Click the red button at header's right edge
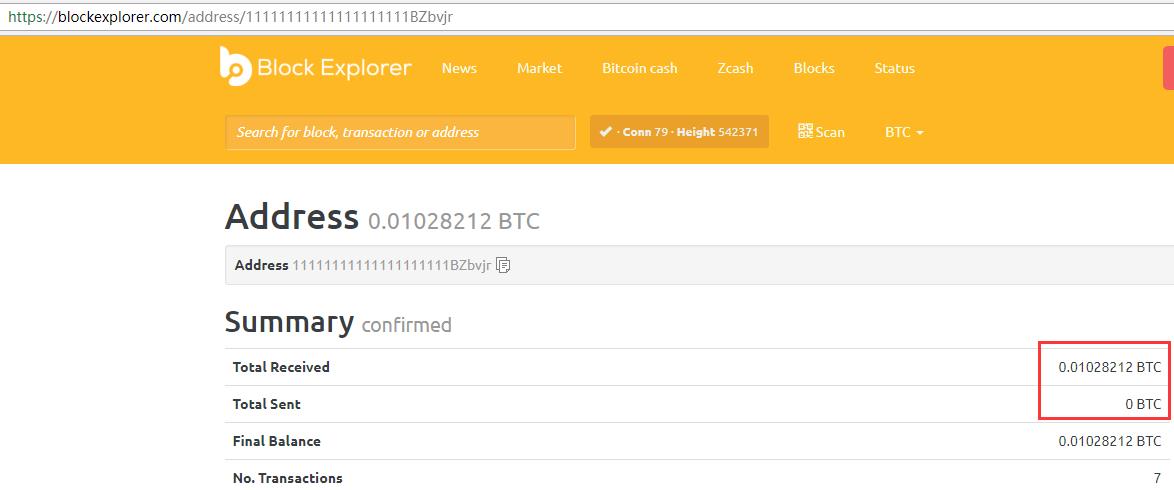Screen dimensions: 1174x490 pyautogui.click(x=1168, y=68)
